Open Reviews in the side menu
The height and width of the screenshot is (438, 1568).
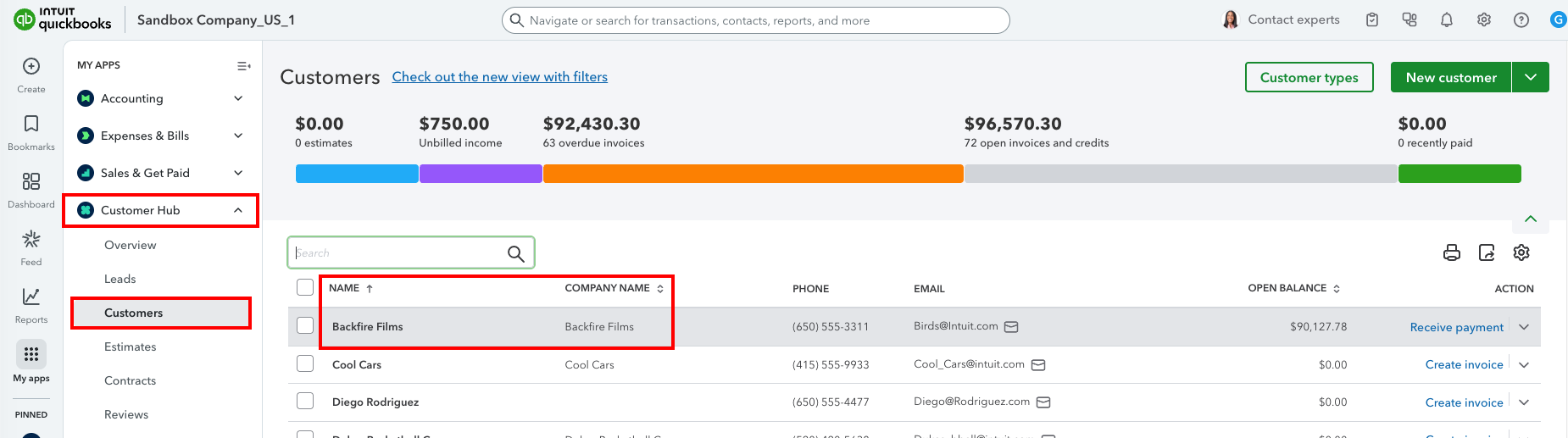pyautogui.click(x=126, y=414)
